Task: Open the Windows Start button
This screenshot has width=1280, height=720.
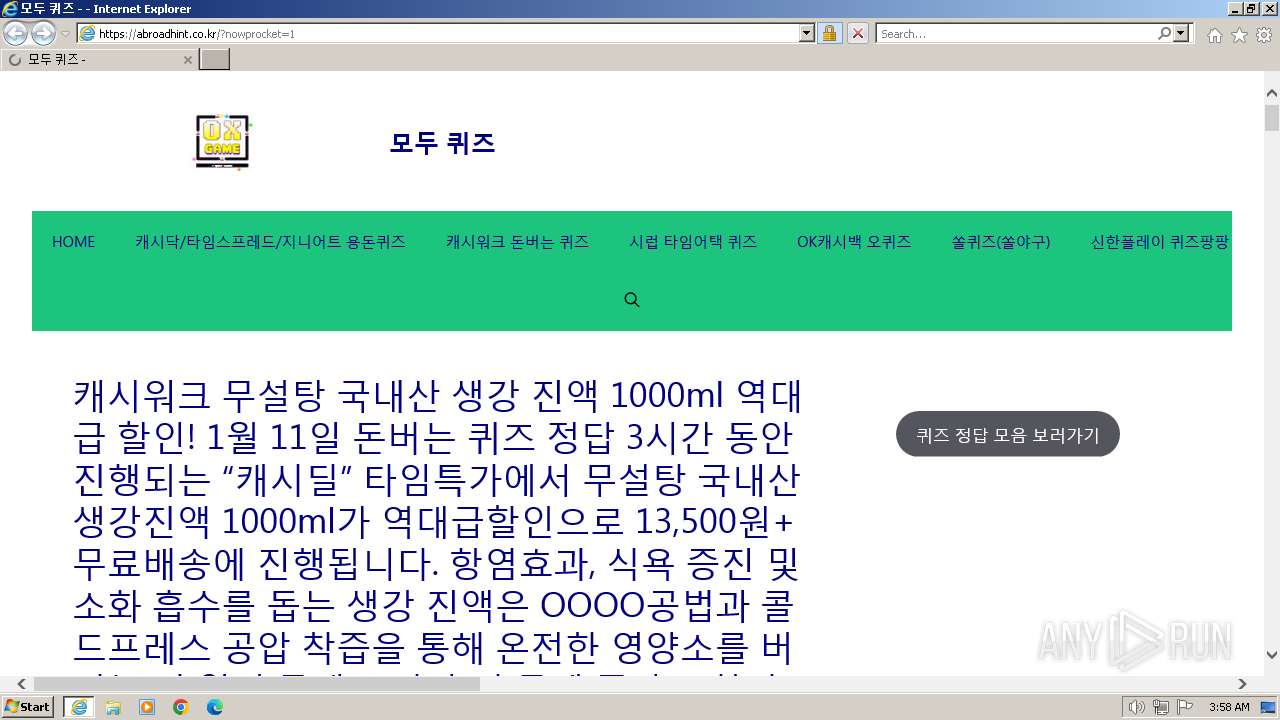Action: tap(28, 707)
